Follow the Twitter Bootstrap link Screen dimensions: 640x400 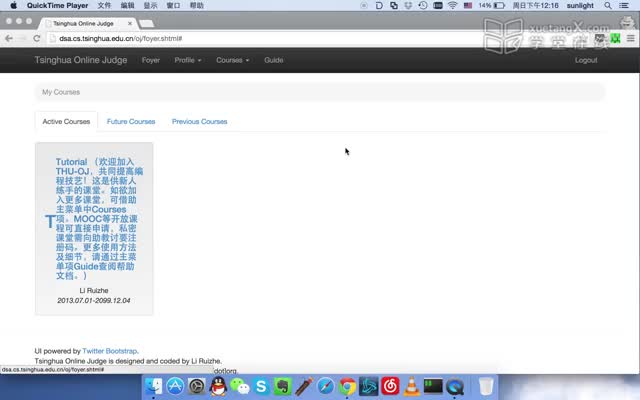[109, 351]
